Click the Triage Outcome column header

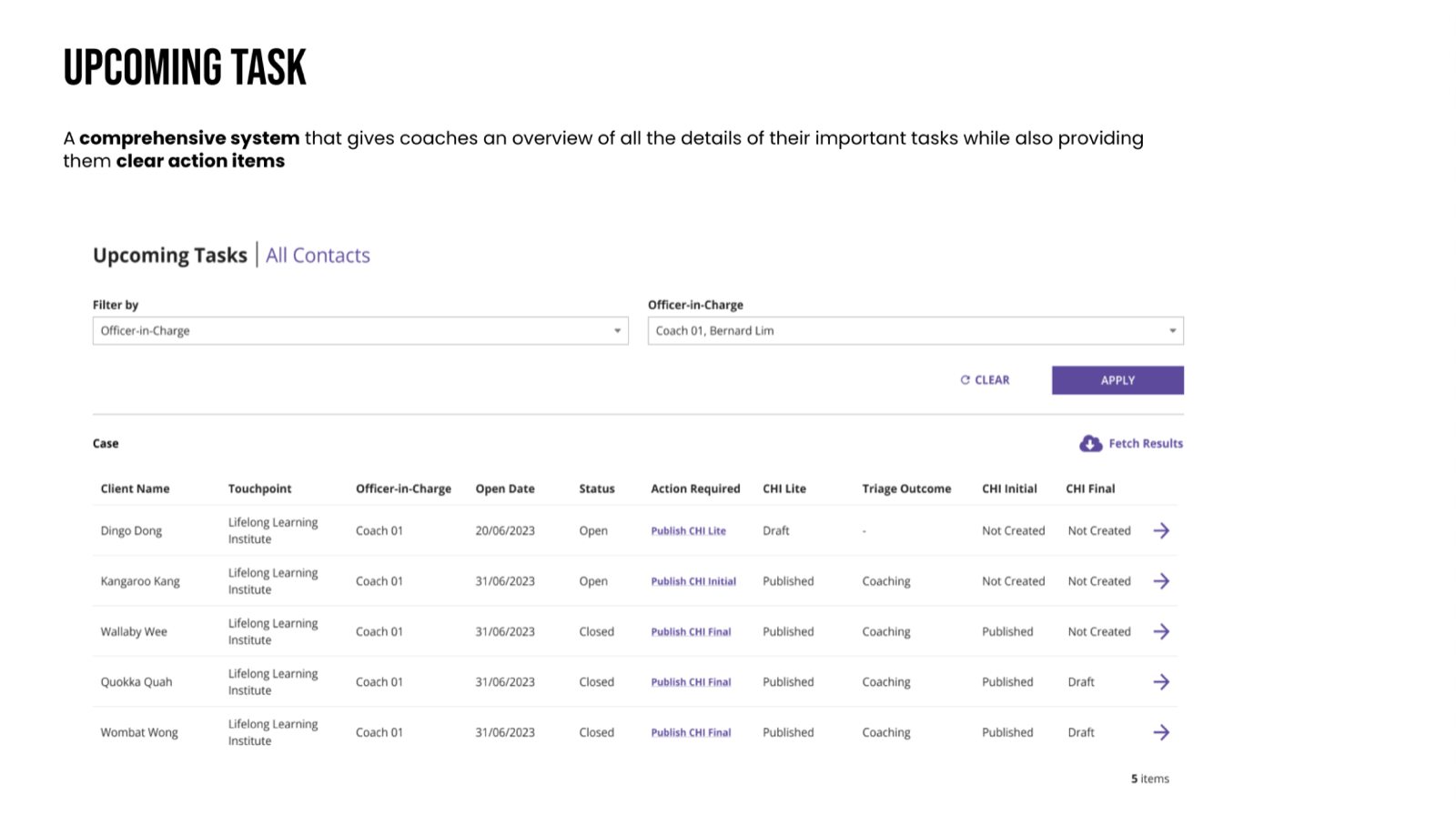click(906, 488)
